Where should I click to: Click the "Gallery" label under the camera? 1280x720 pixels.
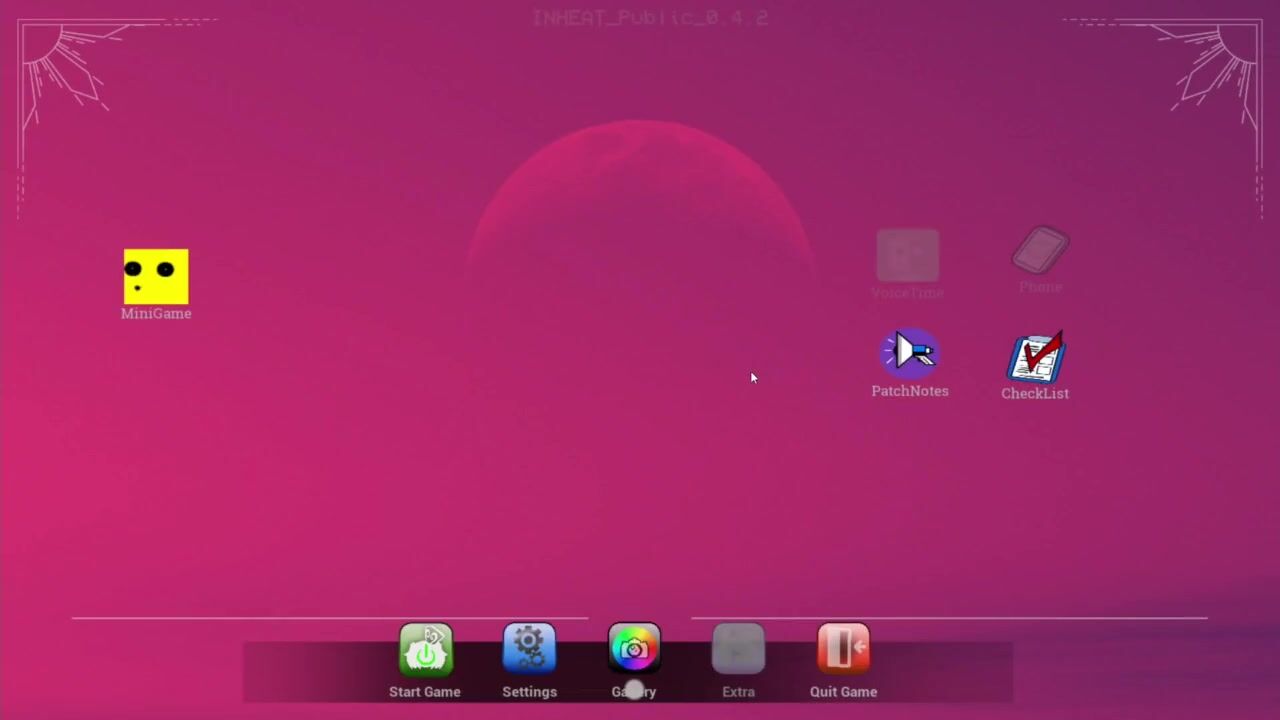point(634,692)
